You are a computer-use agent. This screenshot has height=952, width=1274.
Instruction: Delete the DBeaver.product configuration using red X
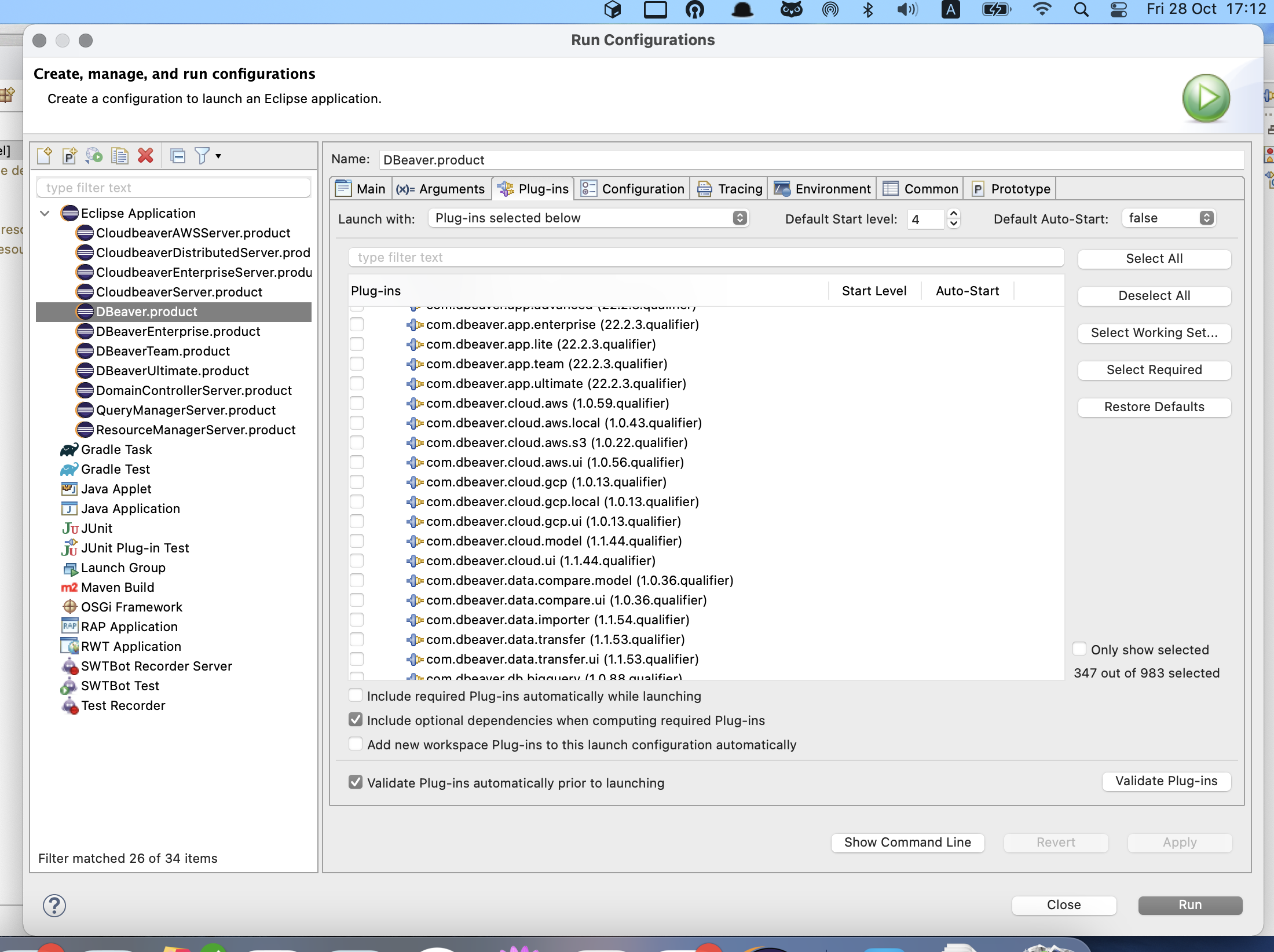145,155
